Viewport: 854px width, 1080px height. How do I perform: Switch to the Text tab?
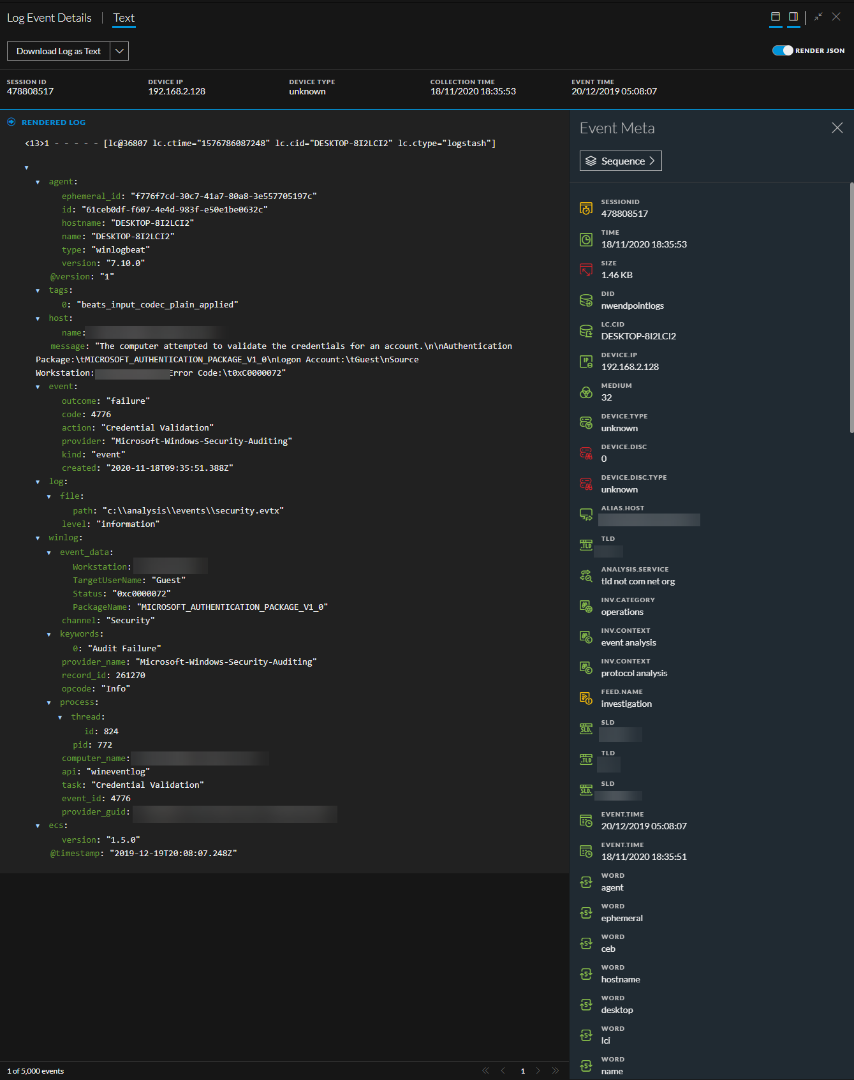tap(124, 18)
